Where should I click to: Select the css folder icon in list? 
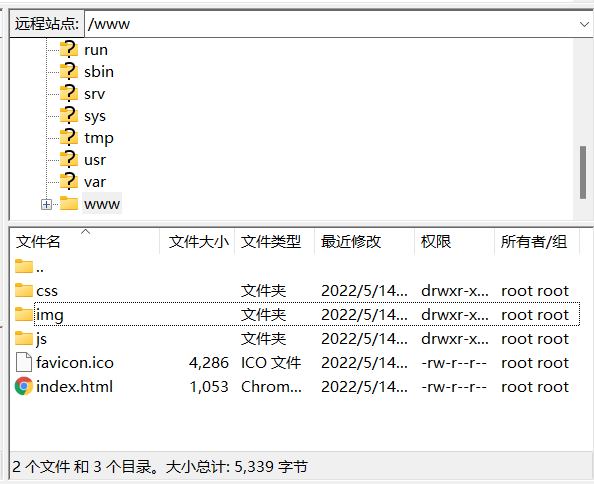tap(24, 290)
